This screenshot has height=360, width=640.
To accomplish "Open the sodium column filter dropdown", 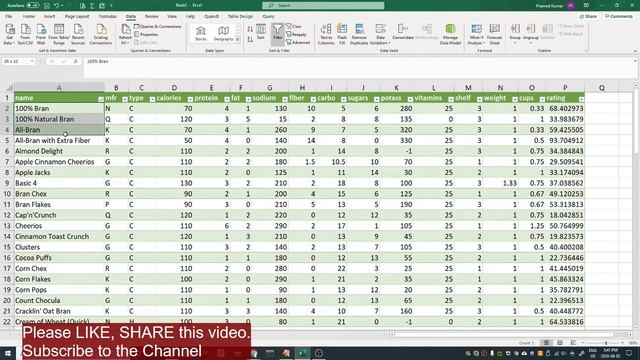I will 285,99.
